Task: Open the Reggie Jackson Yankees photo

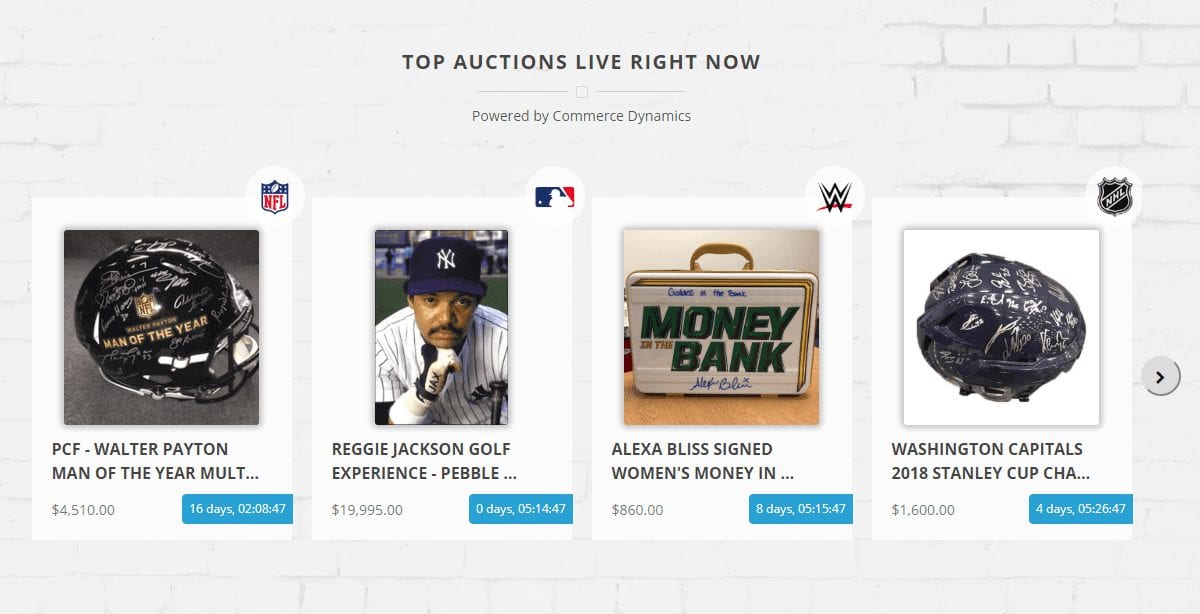Action: click(442, 328)
